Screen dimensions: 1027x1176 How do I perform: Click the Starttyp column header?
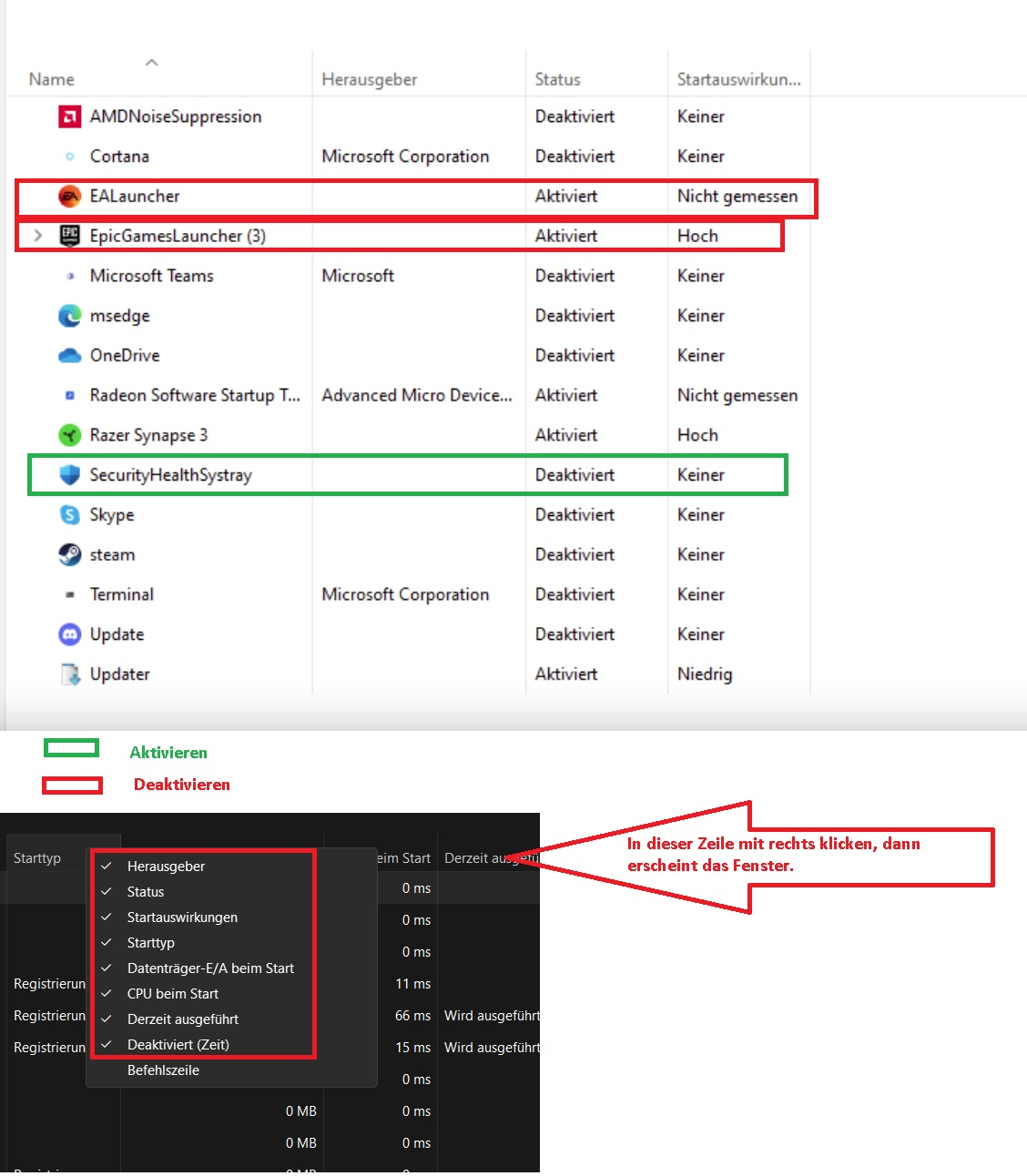pyautogui.click(x=37, y=858)
